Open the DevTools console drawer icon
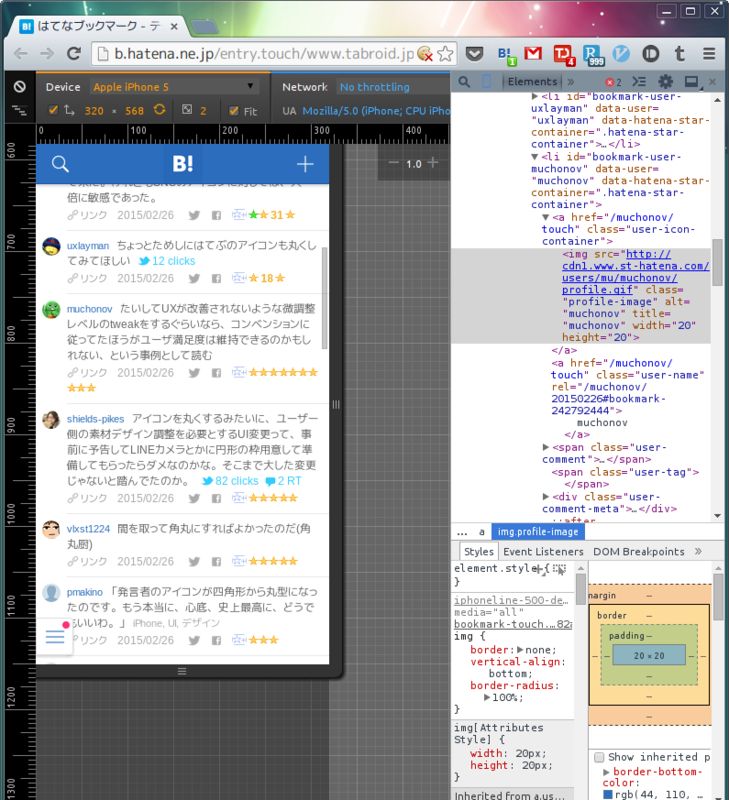 click(x=639, y=82)
